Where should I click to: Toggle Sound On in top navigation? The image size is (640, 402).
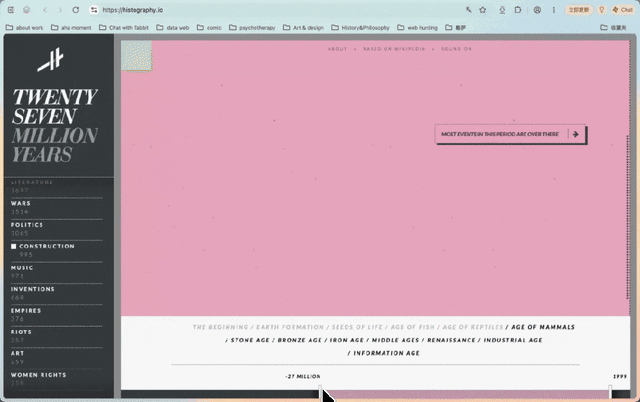click(456, 49)
